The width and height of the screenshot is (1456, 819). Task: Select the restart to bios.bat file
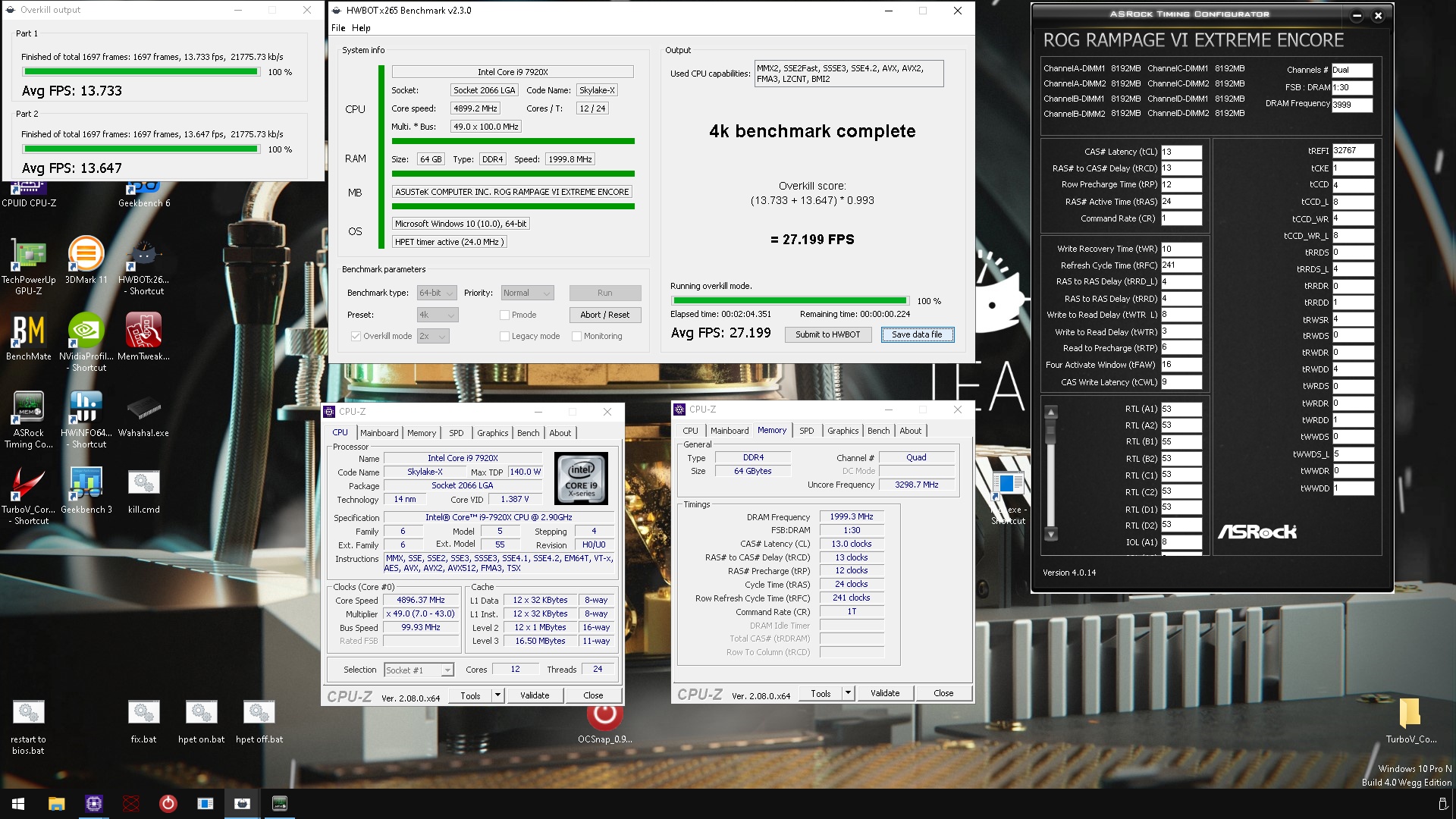coord(29,726)
